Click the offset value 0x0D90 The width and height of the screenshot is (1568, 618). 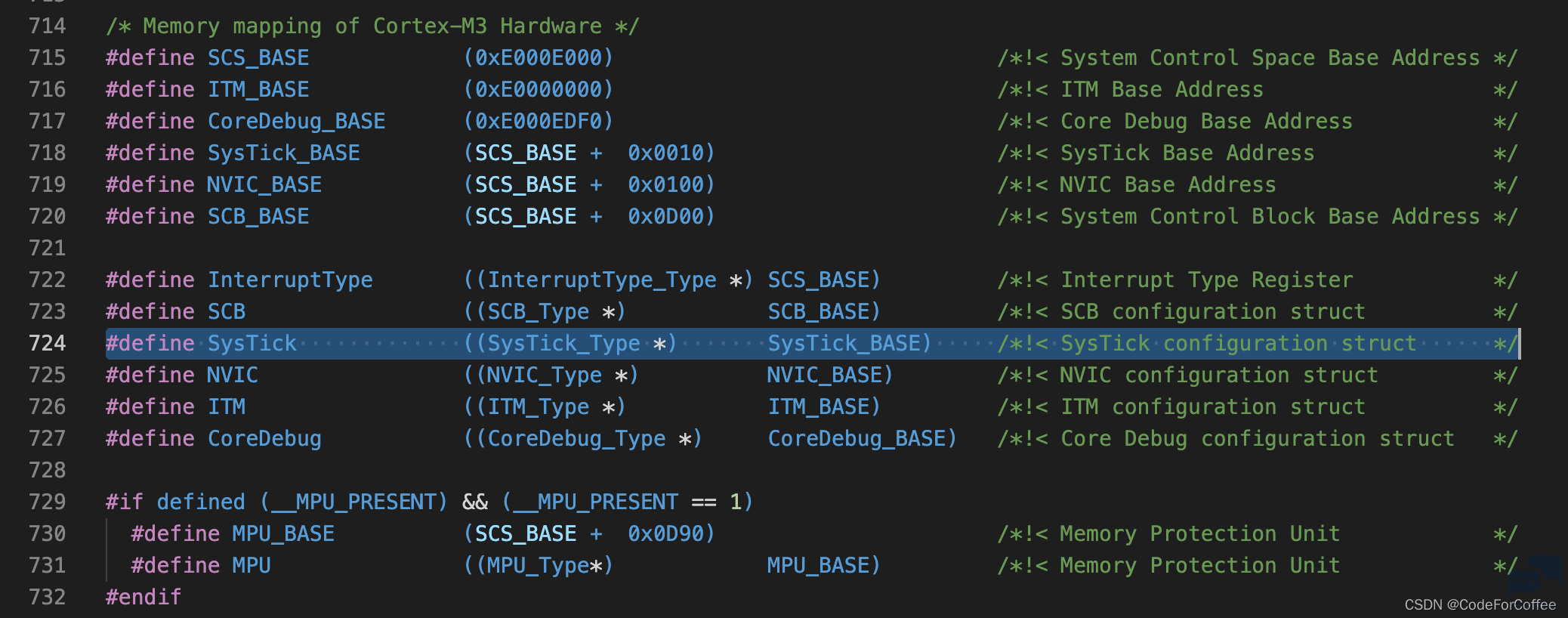(x=665, y=534)
